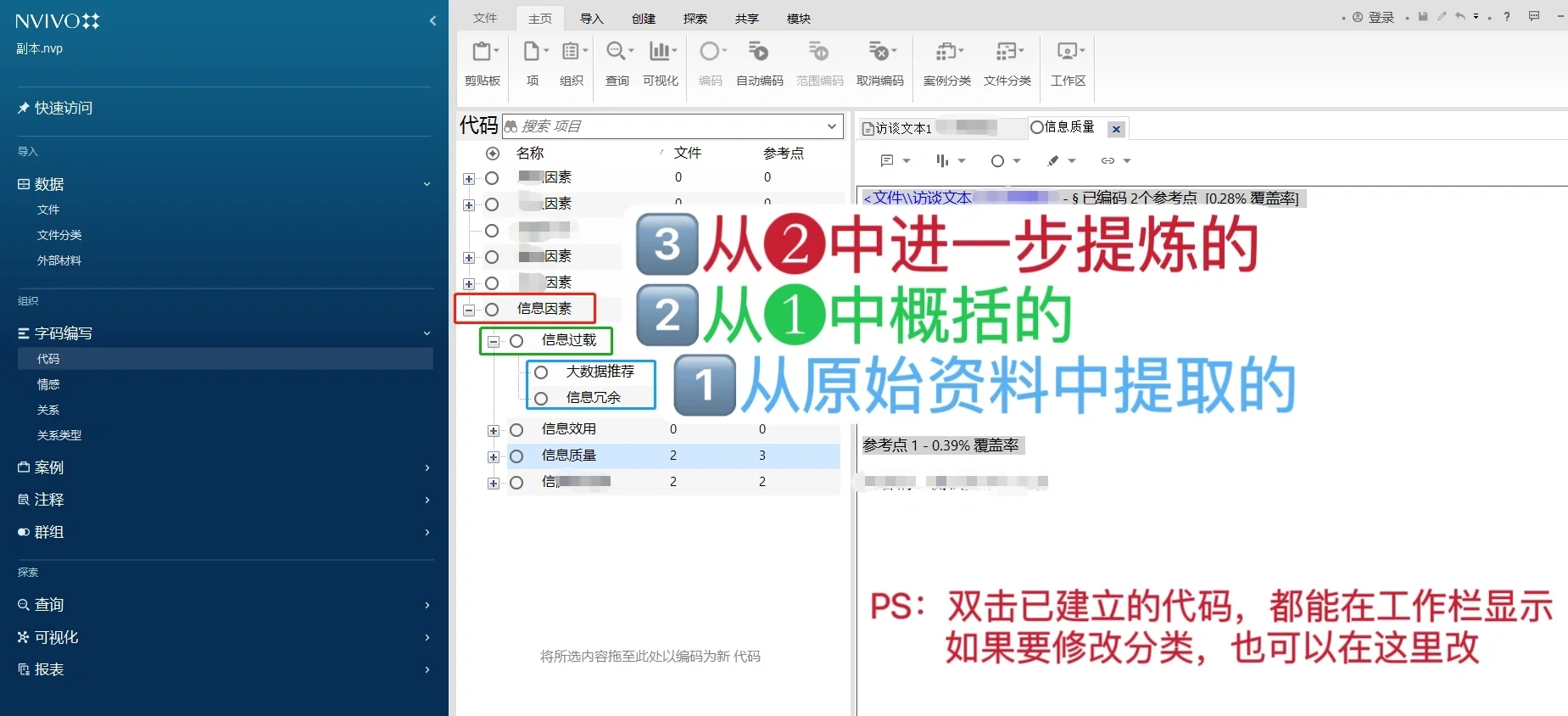
Task: Open the 可视化 visualize ribbon tool
Action: tap(661, 63)
